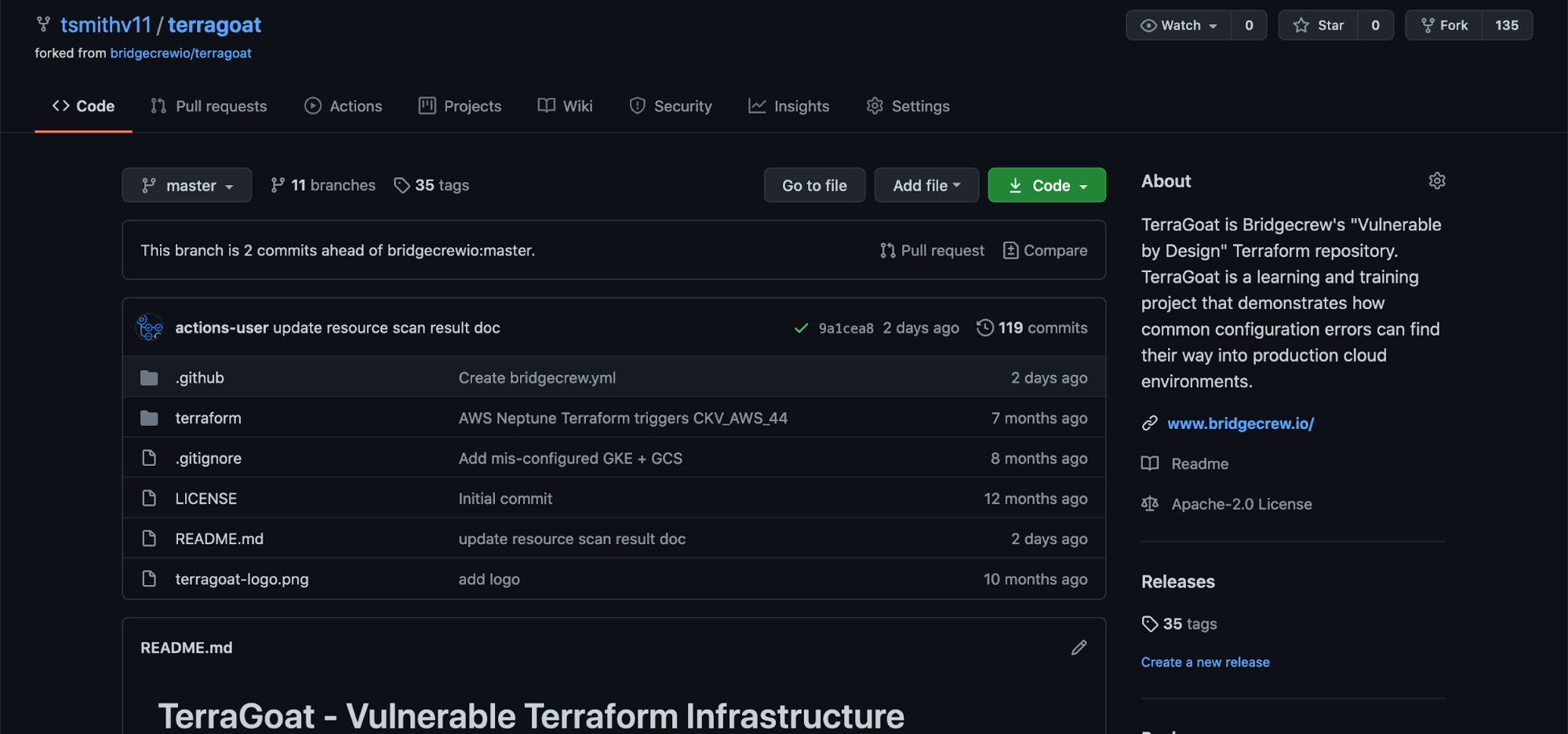Expand the Add file dropdown
Image resolution: width=1568 pixels, height=734 pixels.
[926, 185]
